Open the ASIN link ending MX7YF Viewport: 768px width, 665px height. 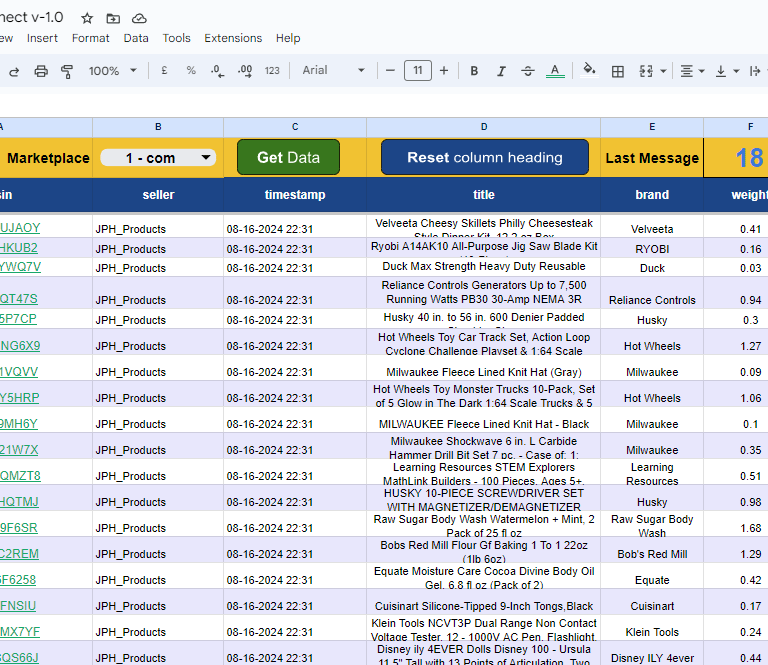20,632
